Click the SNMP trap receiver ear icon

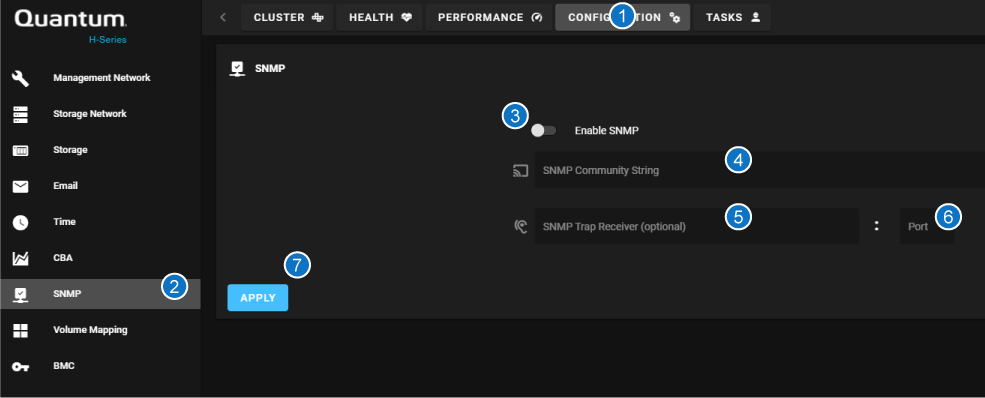click(520, 227)
